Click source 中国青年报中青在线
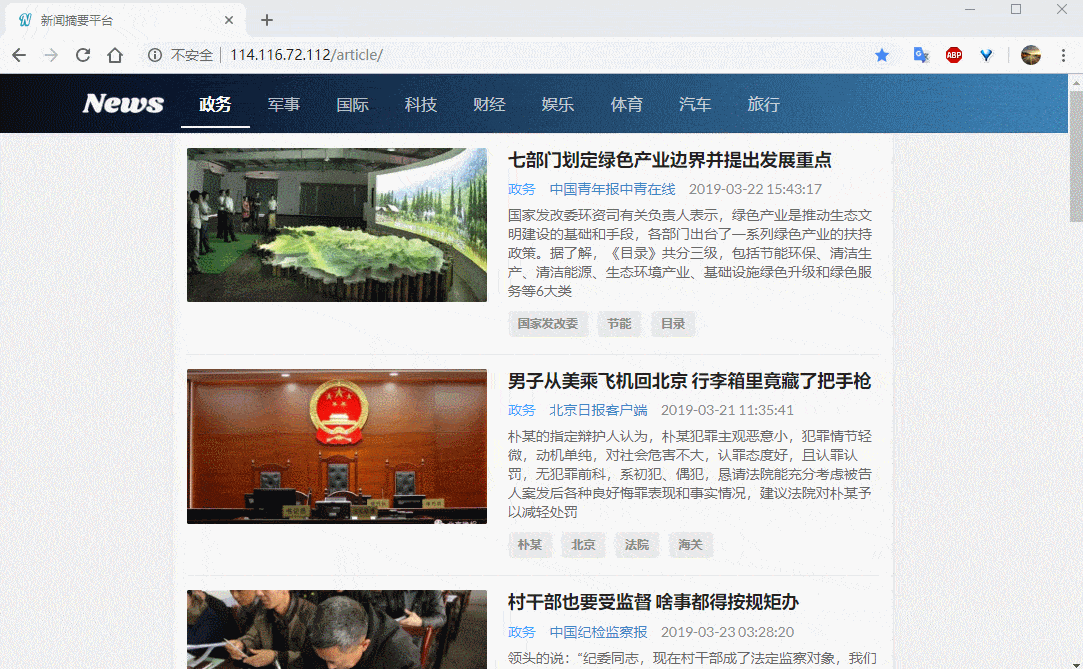 (613, 189)
